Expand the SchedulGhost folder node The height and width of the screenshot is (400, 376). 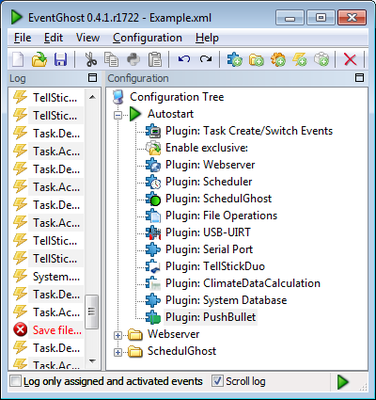[118, 352]
